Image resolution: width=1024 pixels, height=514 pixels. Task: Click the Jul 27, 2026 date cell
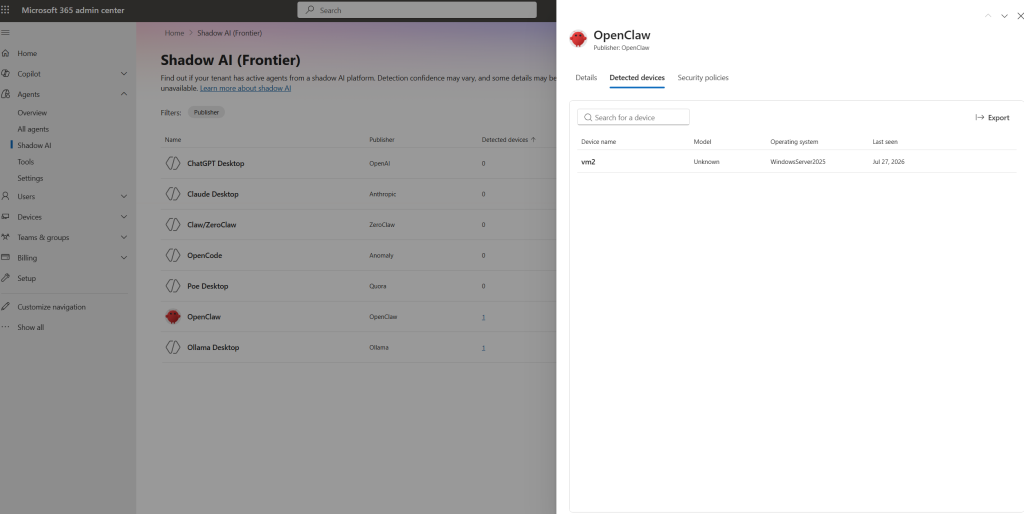[x=888, y=162]
